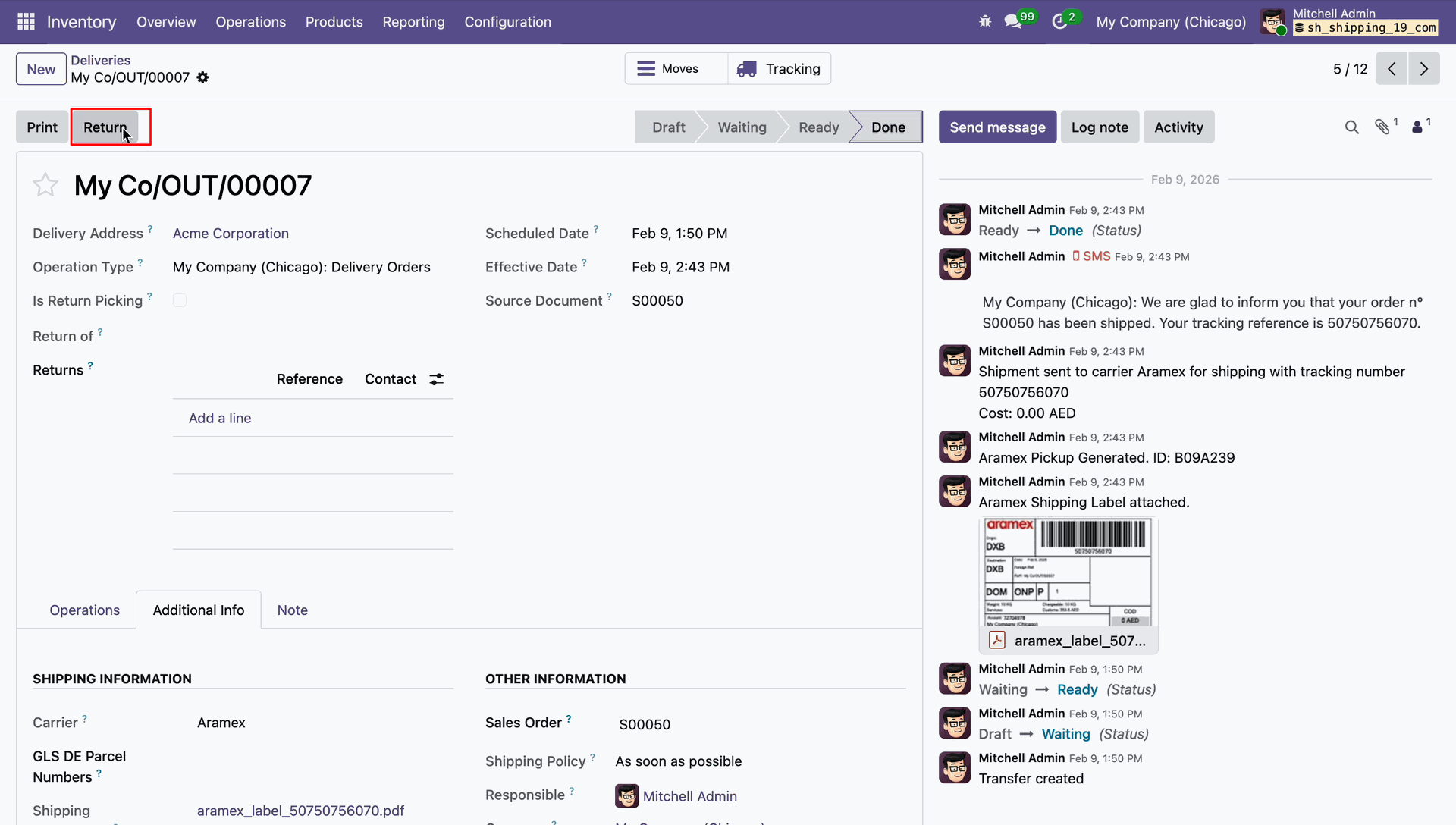Toggle the Is Return Picking checkbox
This screenshot has width=1456, height=825.
coord(180,300)
